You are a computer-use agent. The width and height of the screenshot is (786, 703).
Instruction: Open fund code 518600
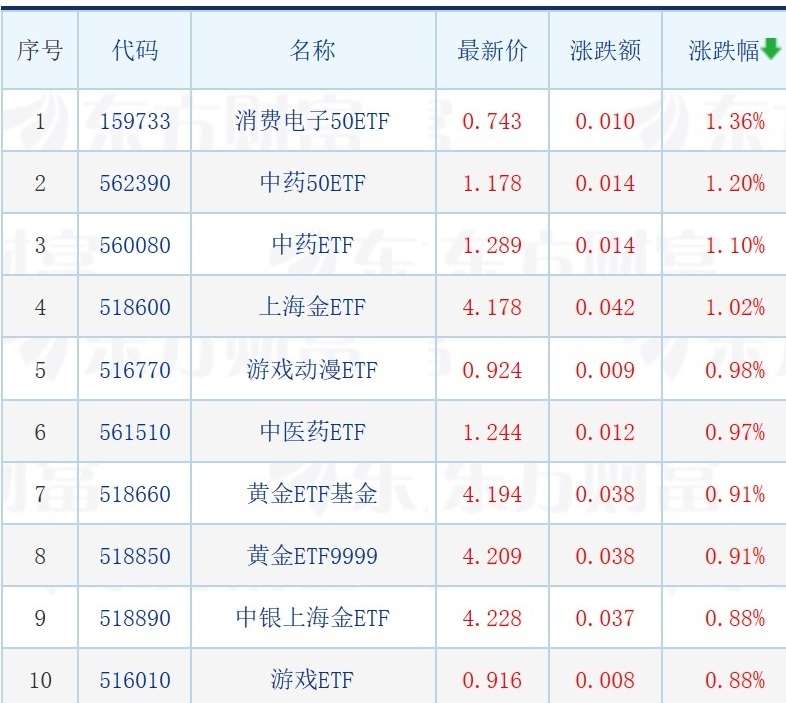135,307
